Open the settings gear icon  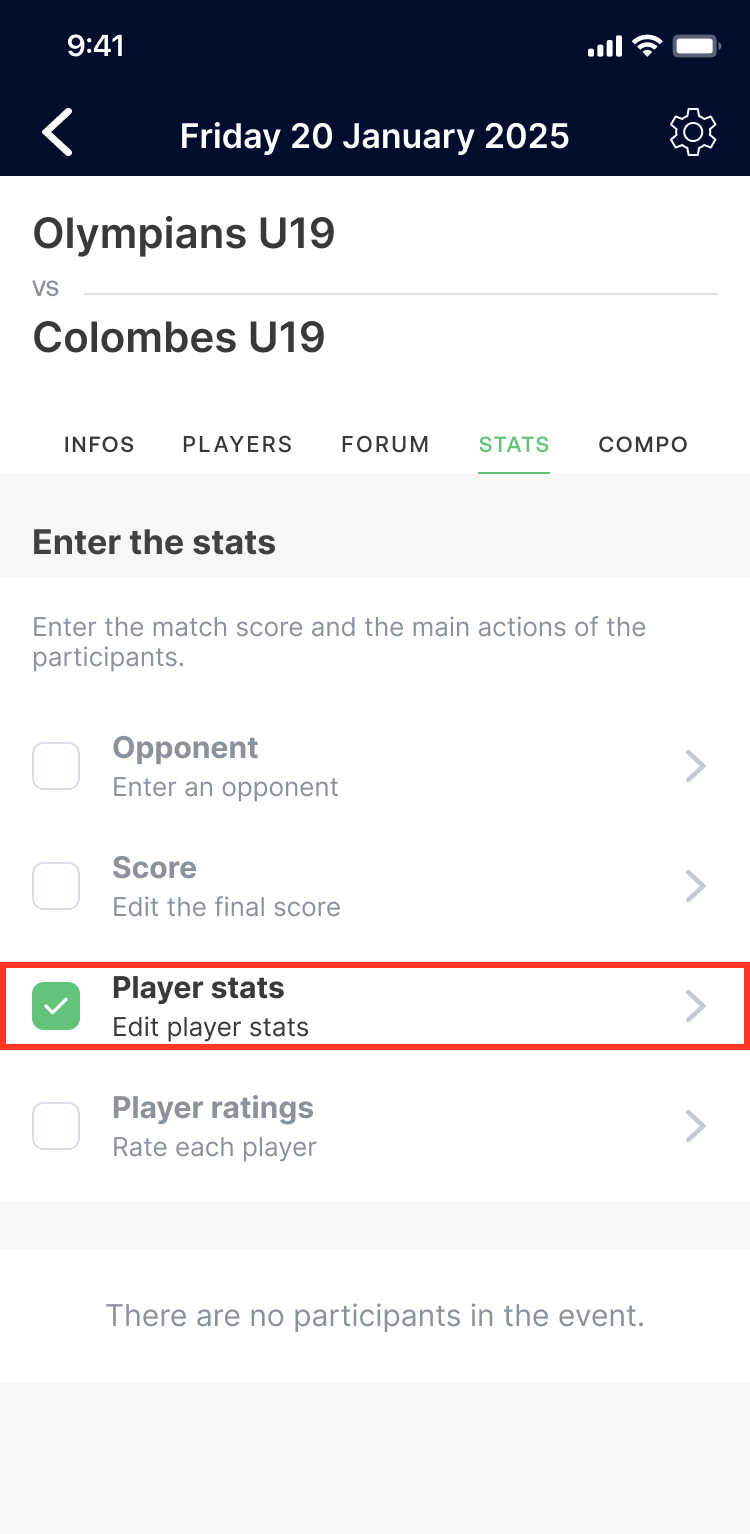coord(693,134)
